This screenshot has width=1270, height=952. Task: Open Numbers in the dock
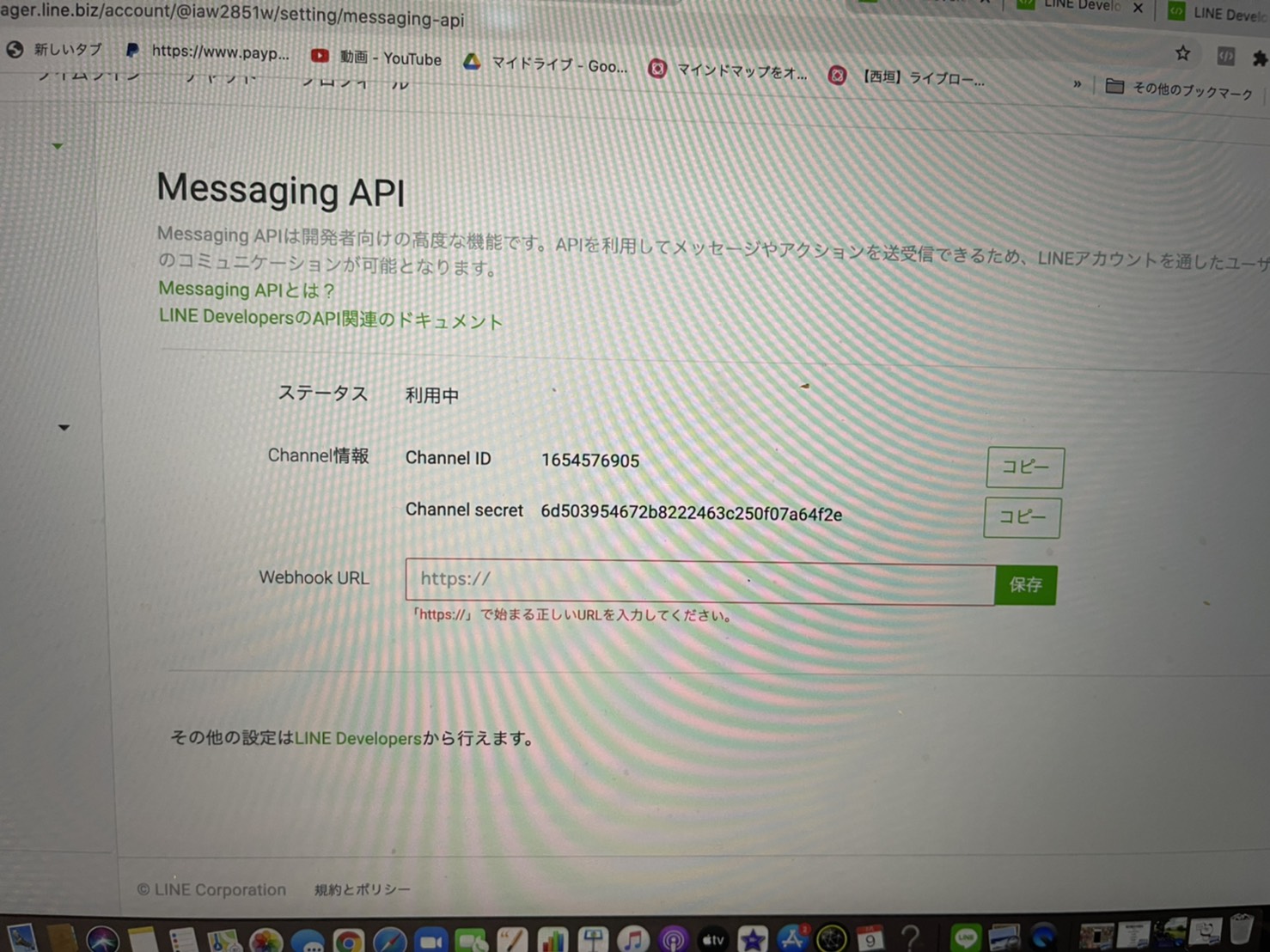(x=553, y=941)
